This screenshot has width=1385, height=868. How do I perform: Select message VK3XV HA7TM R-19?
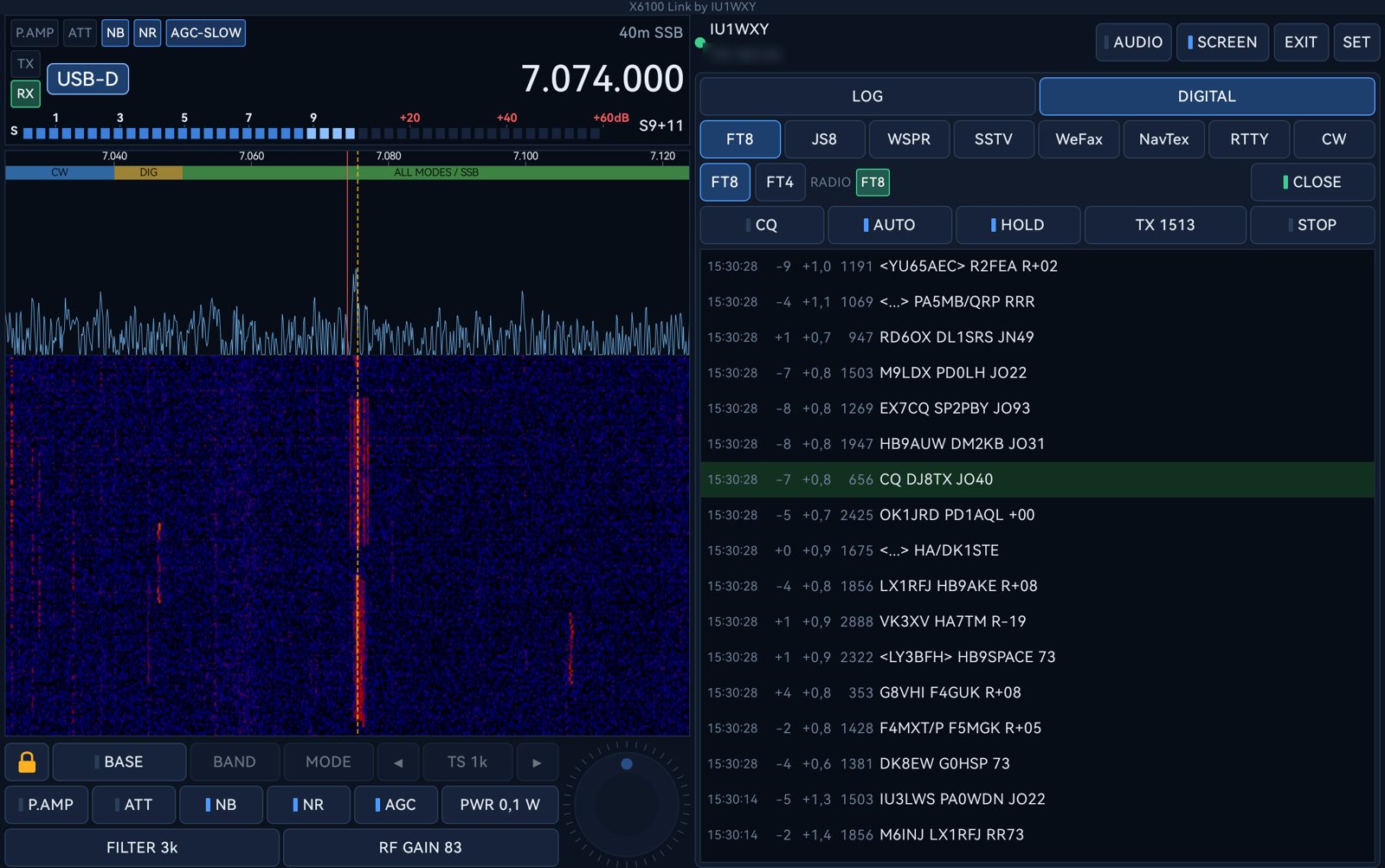1037,621
